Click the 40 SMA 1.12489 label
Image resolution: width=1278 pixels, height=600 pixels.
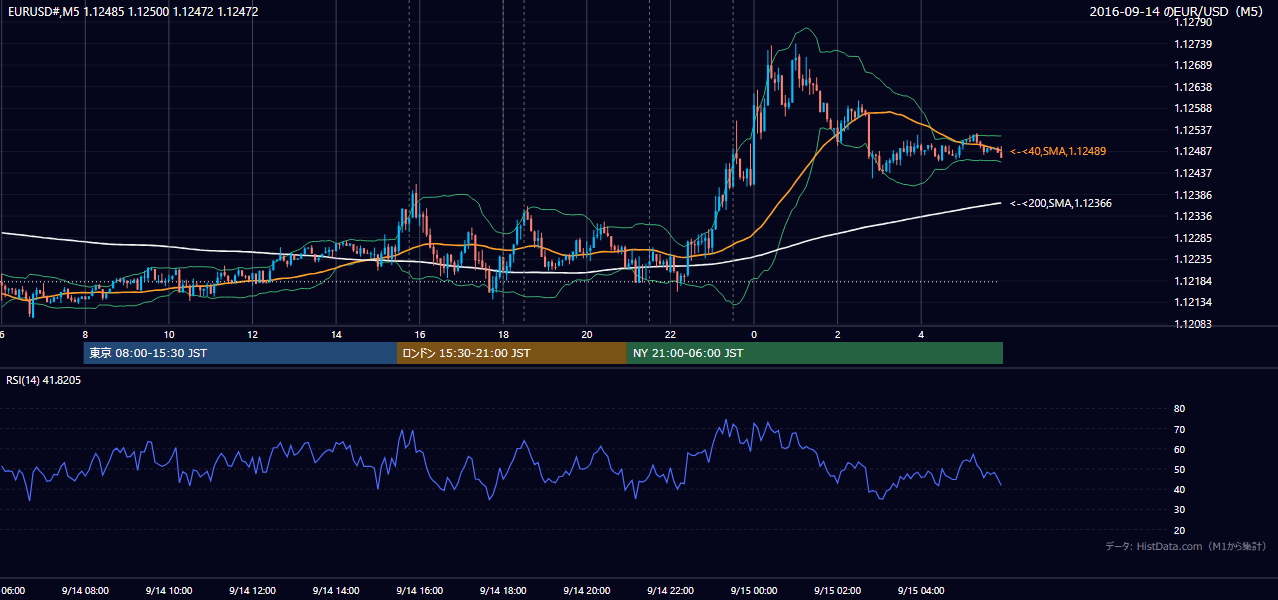pyautogui.click(x=1059, y=151)
